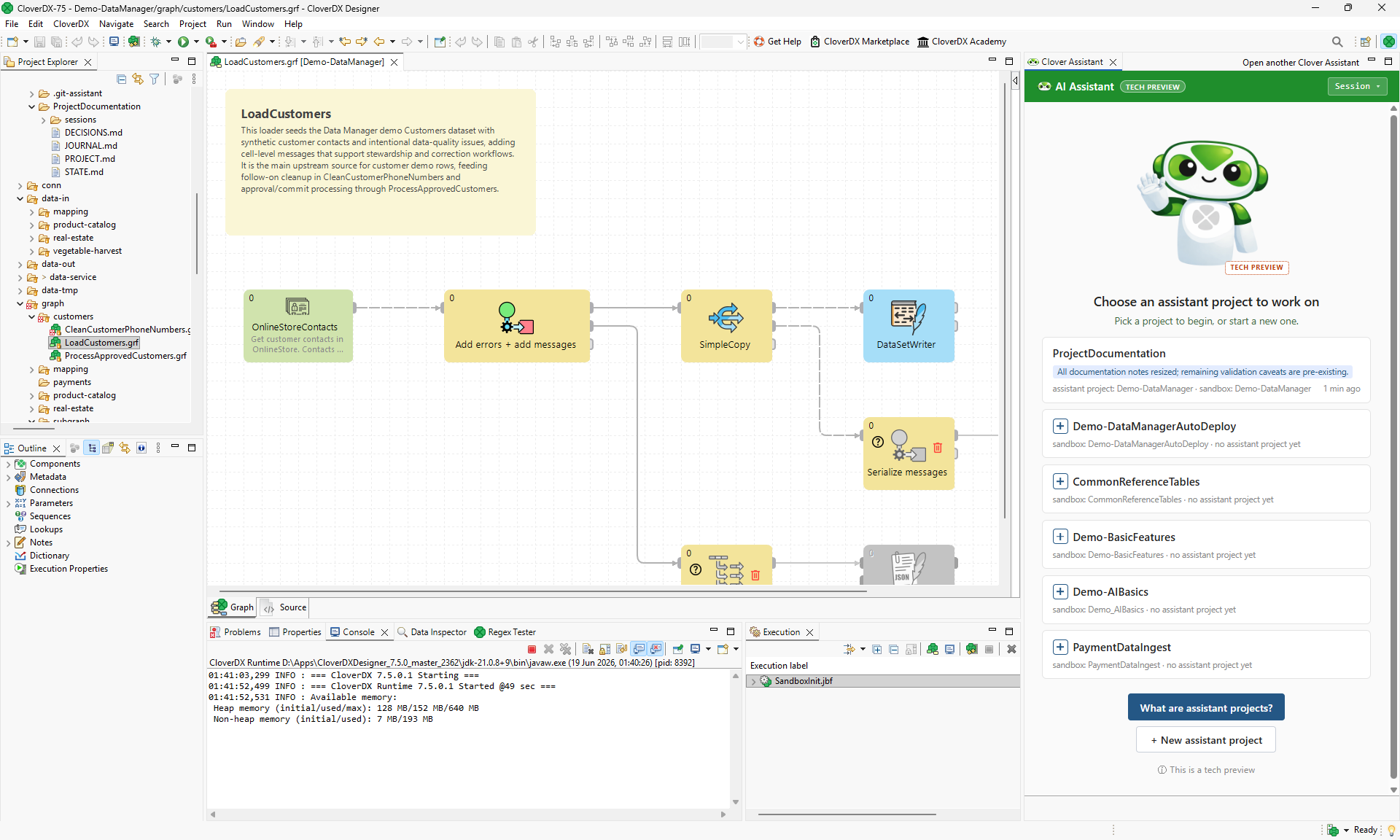
Task: Click the green CloverDX perspective icon at top right
Action: [x=1388, y=42]
